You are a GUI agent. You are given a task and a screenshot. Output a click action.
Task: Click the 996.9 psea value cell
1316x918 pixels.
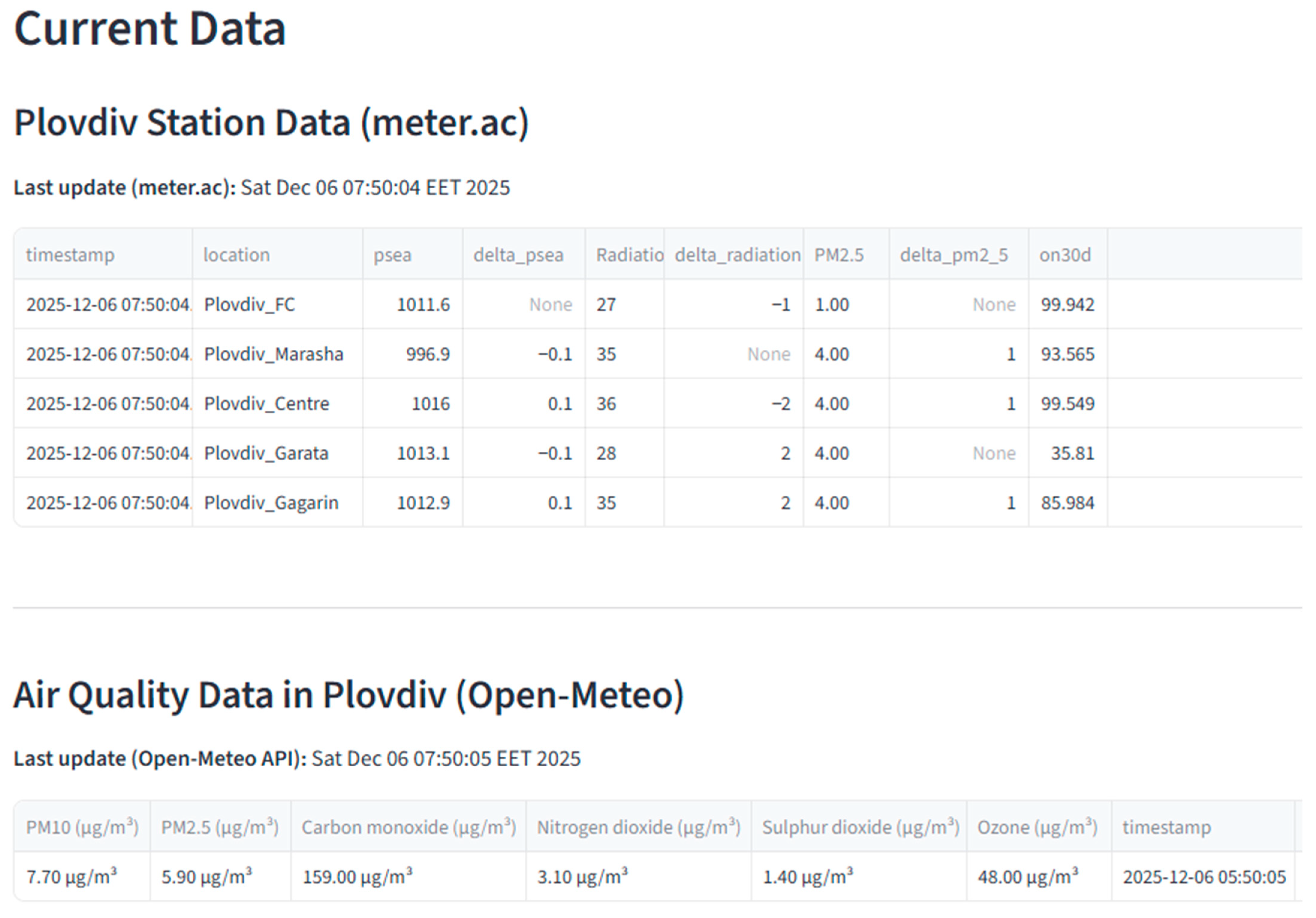click(428, 354)
